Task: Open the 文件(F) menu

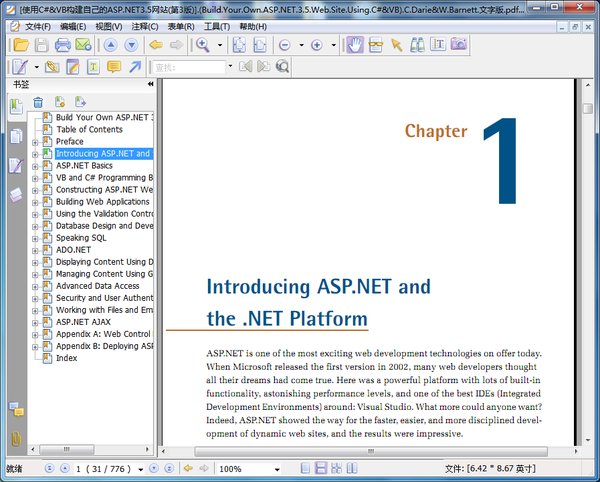Action: tap(38, 27)
